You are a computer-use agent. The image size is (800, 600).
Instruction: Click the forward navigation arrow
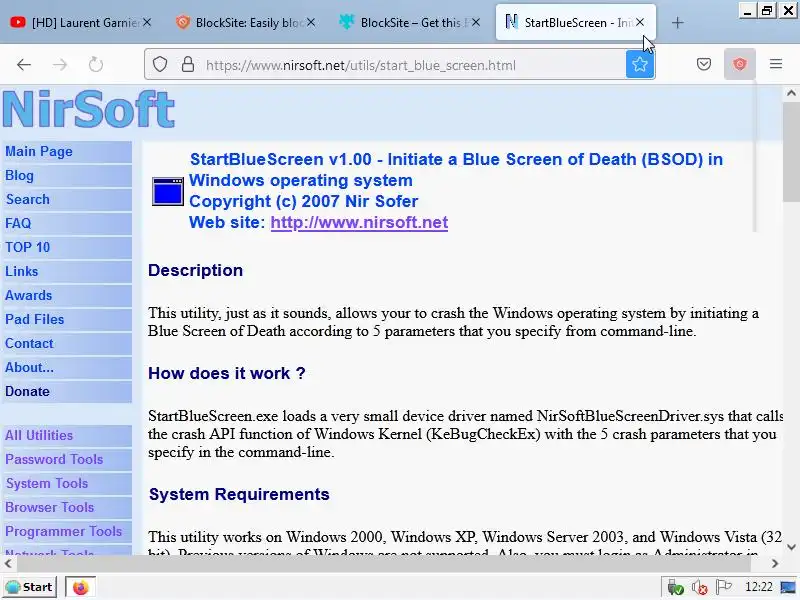pos(60,65)
